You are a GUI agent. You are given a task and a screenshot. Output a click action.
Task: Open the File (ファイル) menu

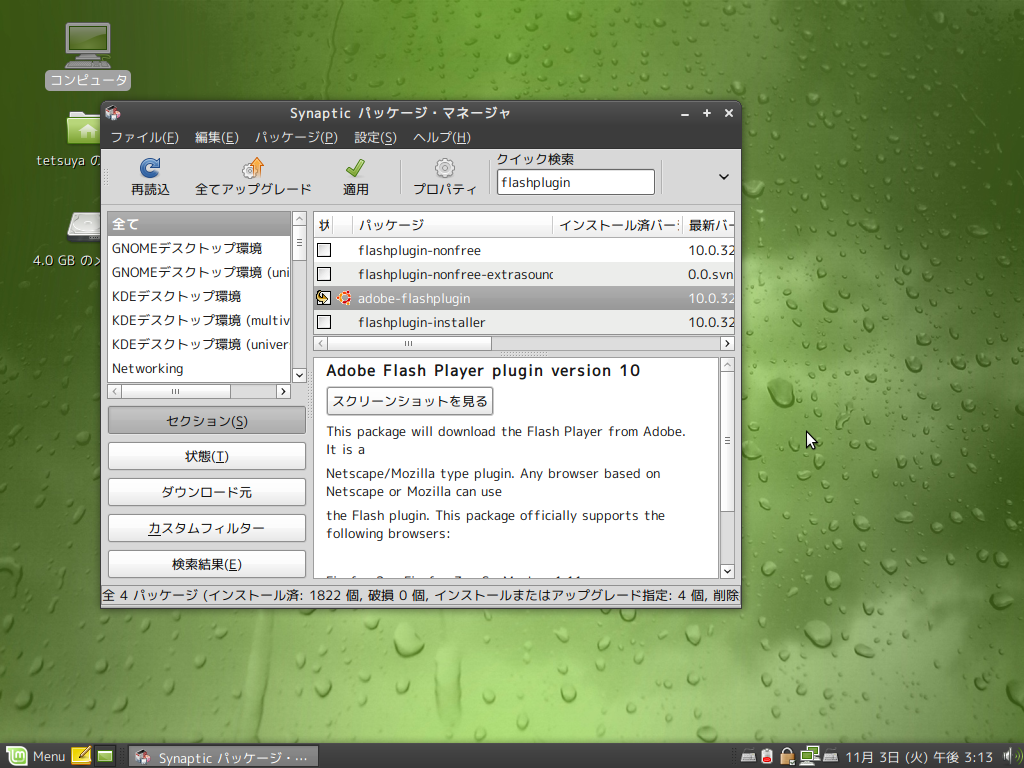tap(144, 137)
